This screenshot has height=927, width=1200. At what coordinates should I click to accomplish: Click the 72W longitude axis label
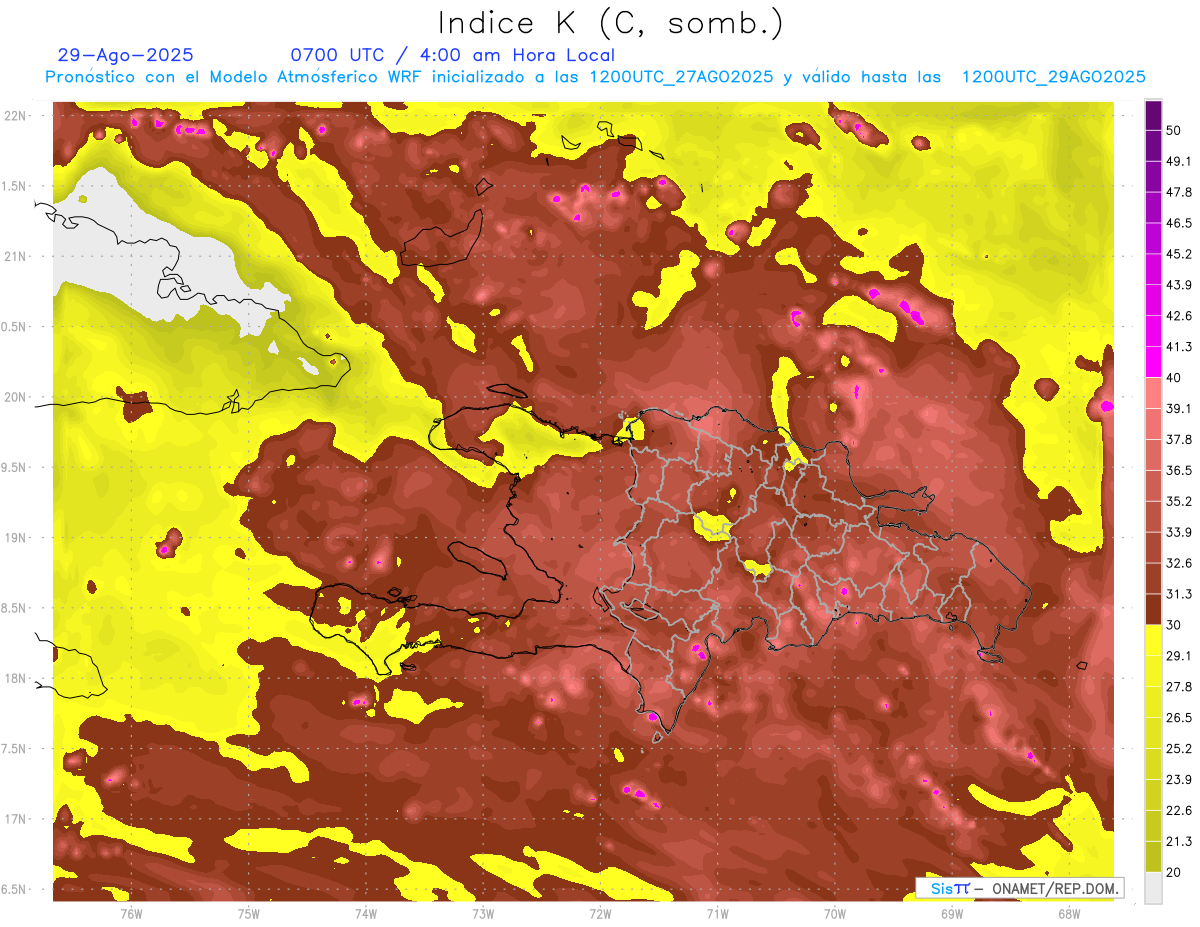[x=600, y=913]
